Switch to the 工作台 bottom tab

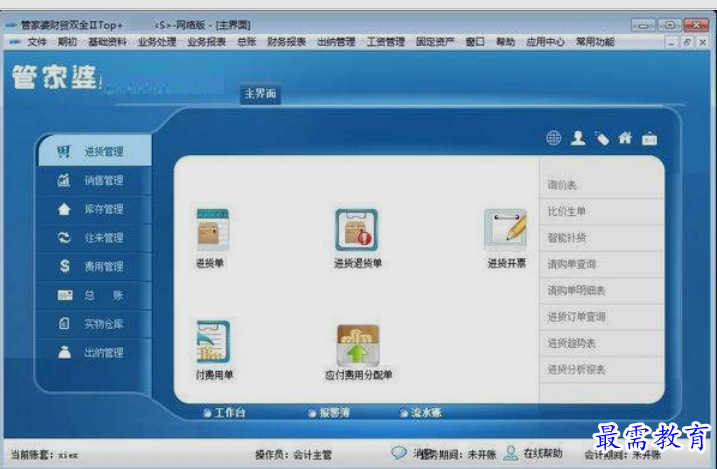tap(225, 413)
